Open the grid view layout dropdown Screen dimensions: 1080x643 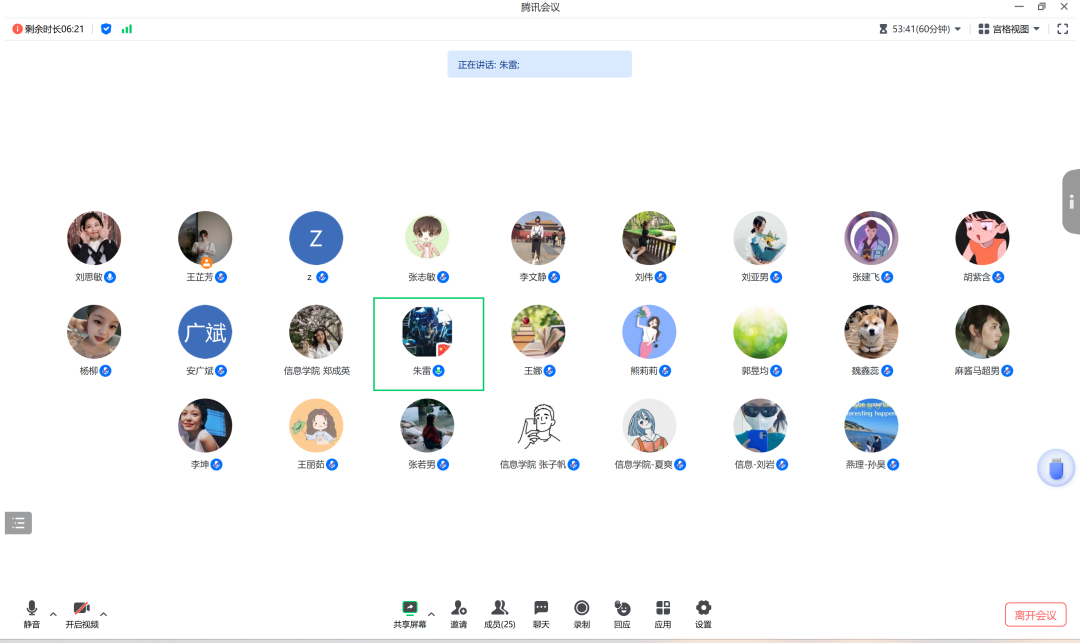tap(1009, 29)
